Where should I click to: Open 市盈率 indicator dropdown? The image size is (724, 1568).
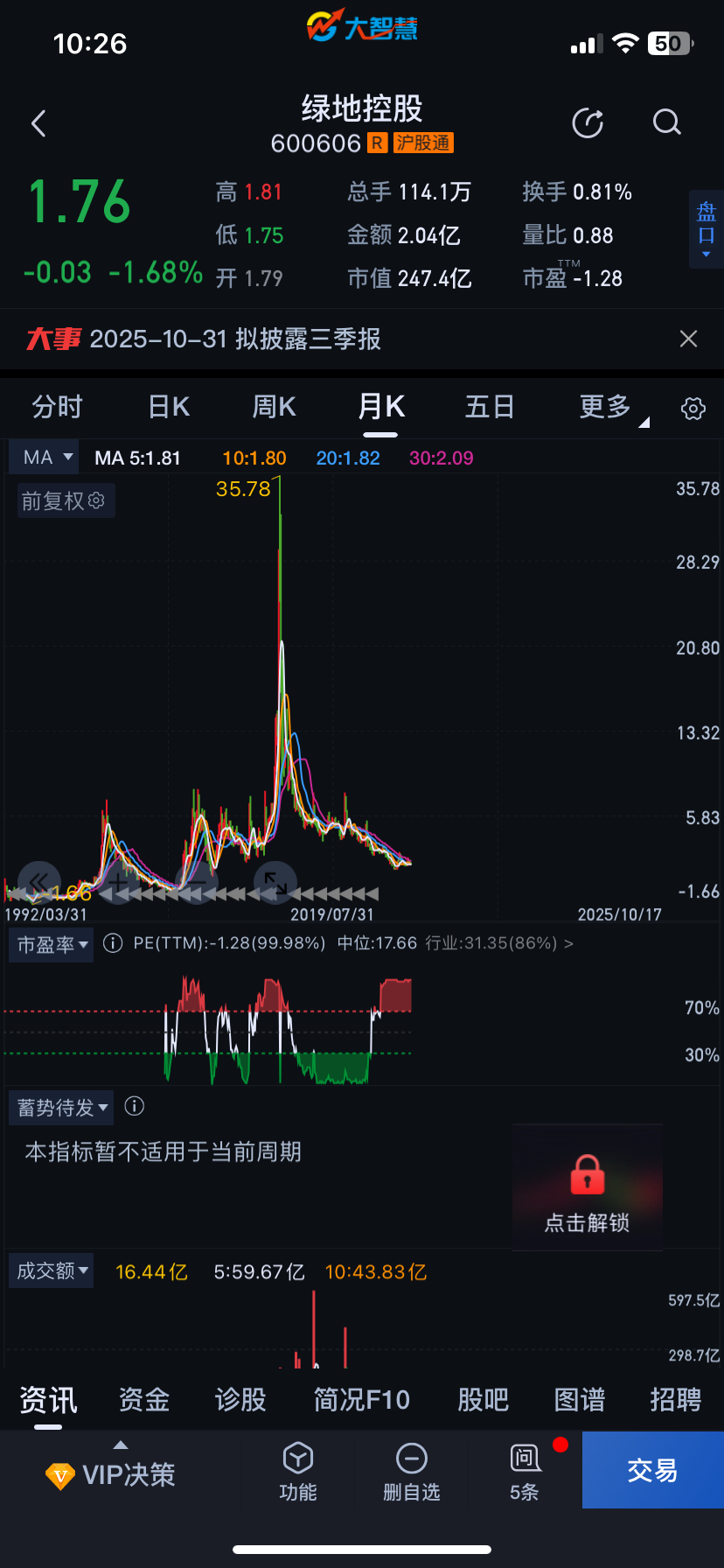tap(51, 945)
